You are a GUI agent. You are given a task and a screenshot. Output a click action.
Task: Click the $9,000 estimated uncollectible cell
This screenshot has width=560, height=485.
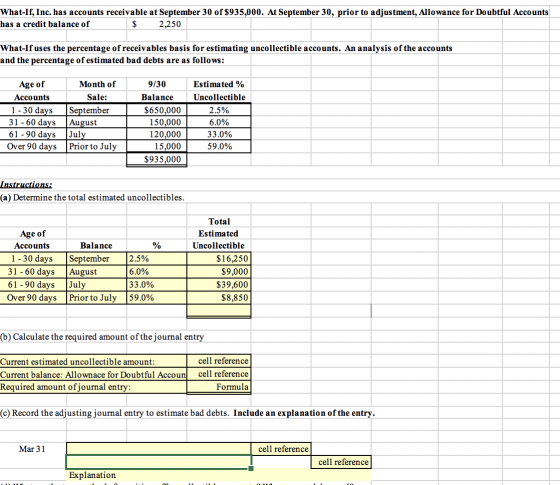pyautogui.click(x=219, y=272)
